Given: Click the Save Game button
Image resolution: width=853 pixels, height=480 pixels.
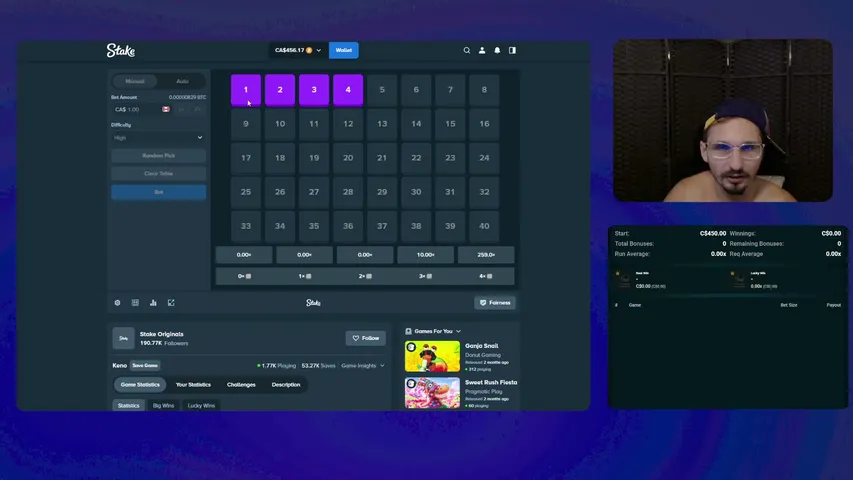Looking at the screenshot, I should tap(145, 366).
